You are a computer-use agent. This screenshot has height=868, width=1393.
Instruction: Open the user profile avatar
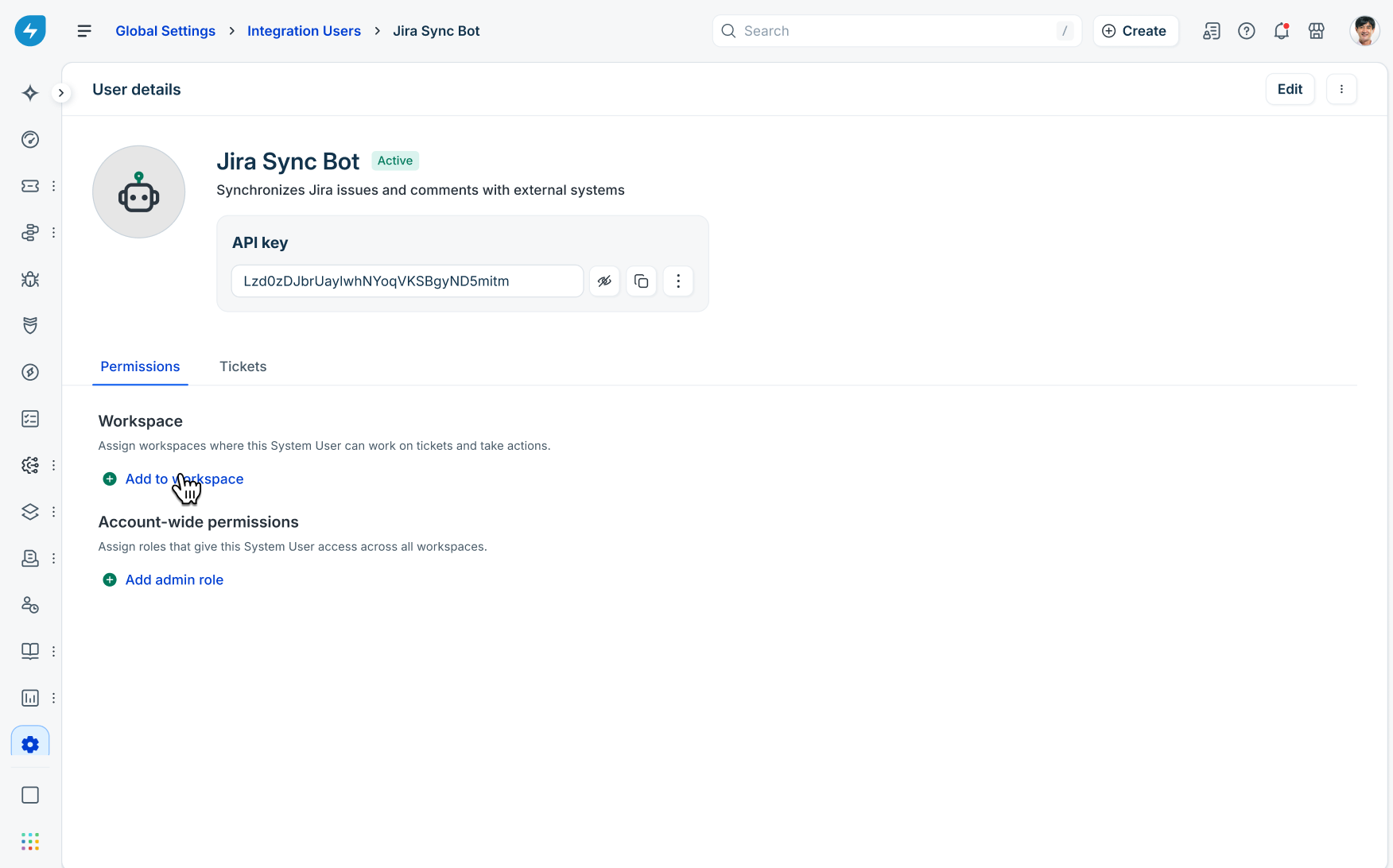click(1365, 31)
